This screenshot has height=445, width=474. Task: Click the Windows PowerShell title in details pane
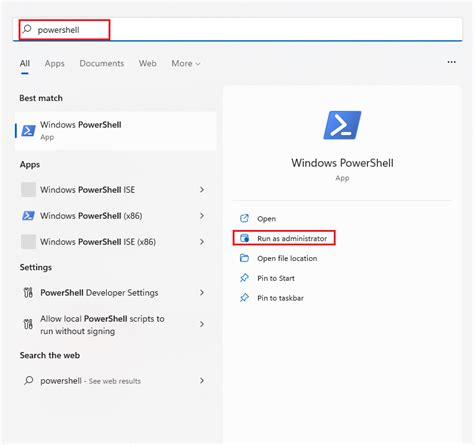[x=342, y=163]
